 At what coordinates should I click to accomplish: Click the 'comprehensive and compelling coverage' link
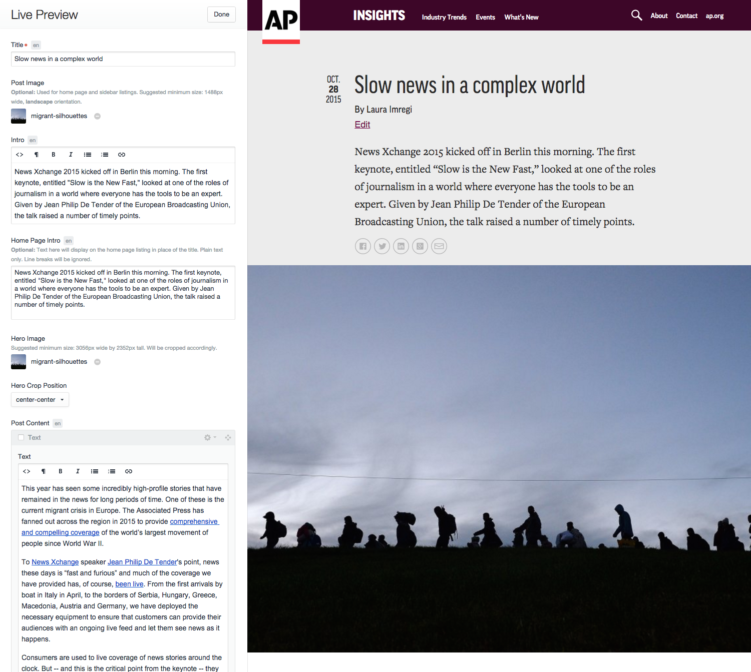pos(193,521)
